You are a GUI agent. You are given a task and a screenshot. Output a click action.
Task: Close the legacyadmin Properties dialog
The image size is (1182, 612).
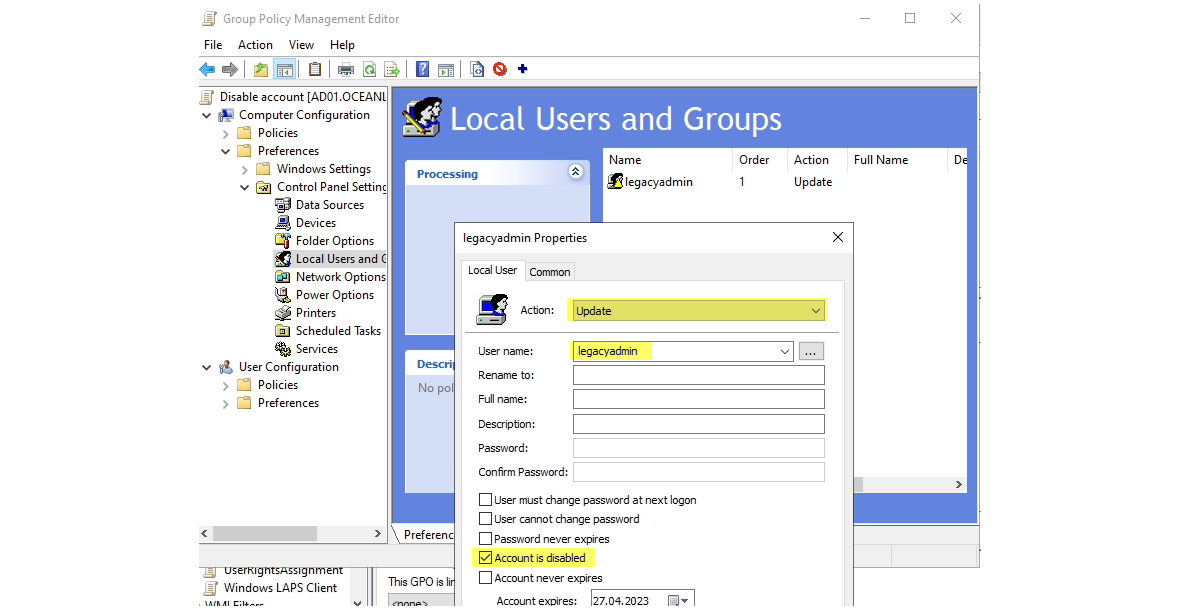(838, 237)
